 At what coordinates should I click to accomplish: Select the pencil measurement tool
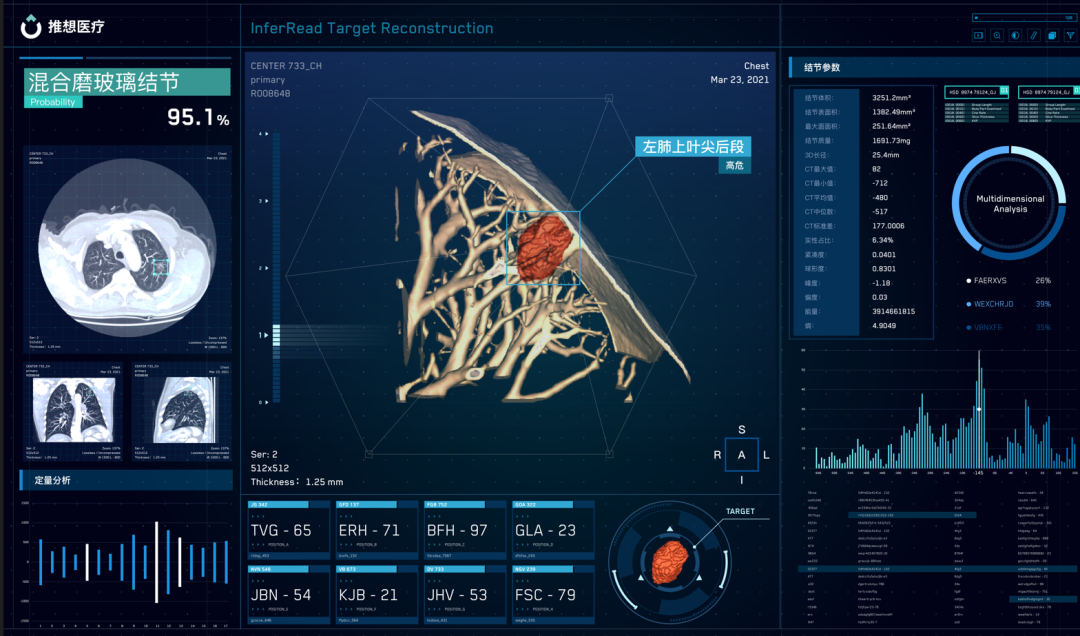[x=1033, y=36]
